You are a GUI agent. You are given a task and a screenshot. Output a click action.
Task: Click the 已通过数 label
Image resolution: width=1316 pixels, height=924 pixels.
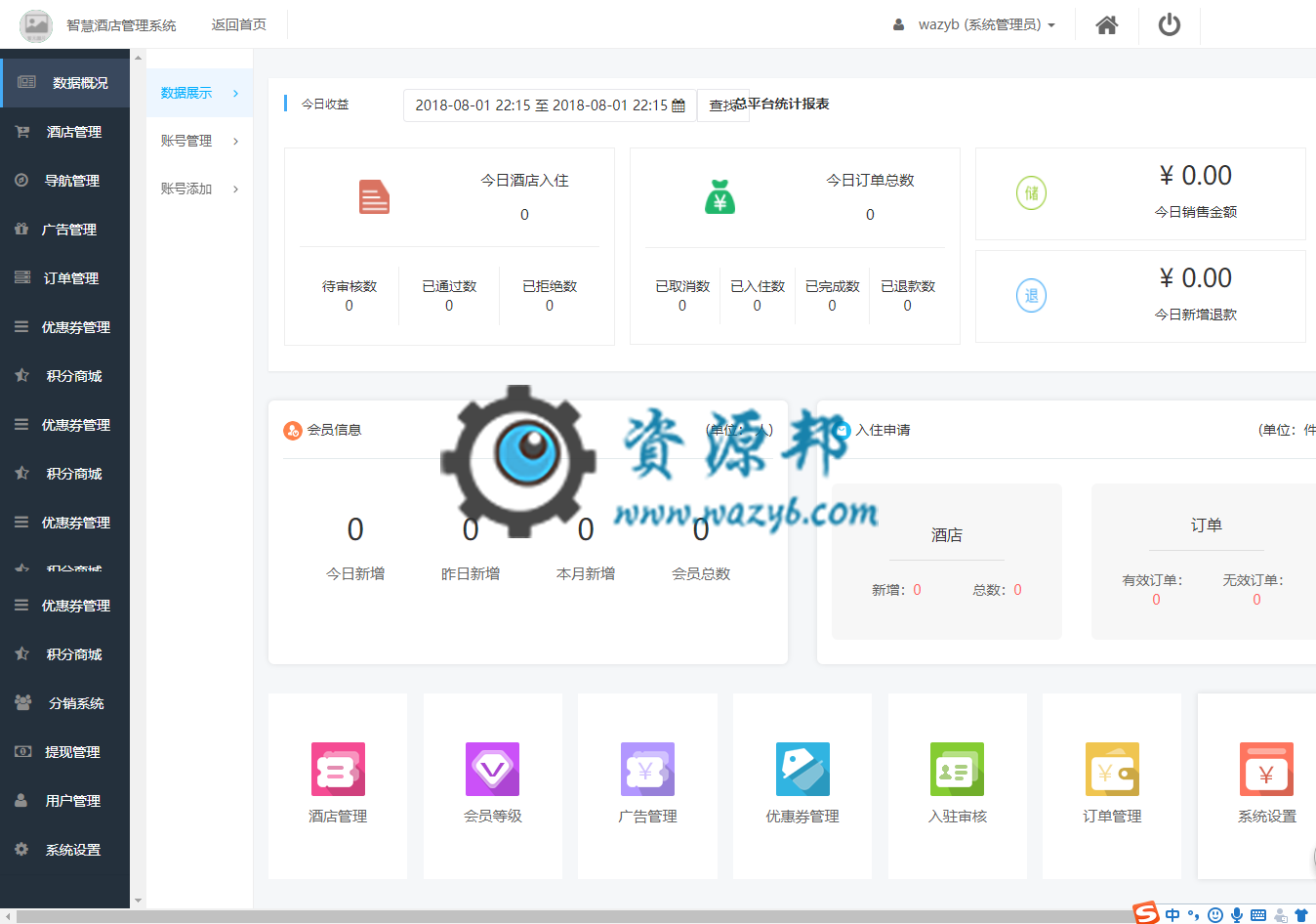[x=449, y=286]
